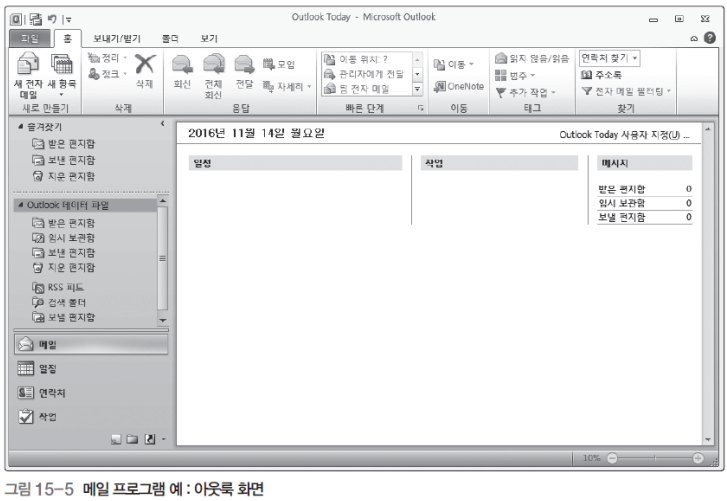
Task: Open 정크 junk dropdown
Action: pos(108,74)
